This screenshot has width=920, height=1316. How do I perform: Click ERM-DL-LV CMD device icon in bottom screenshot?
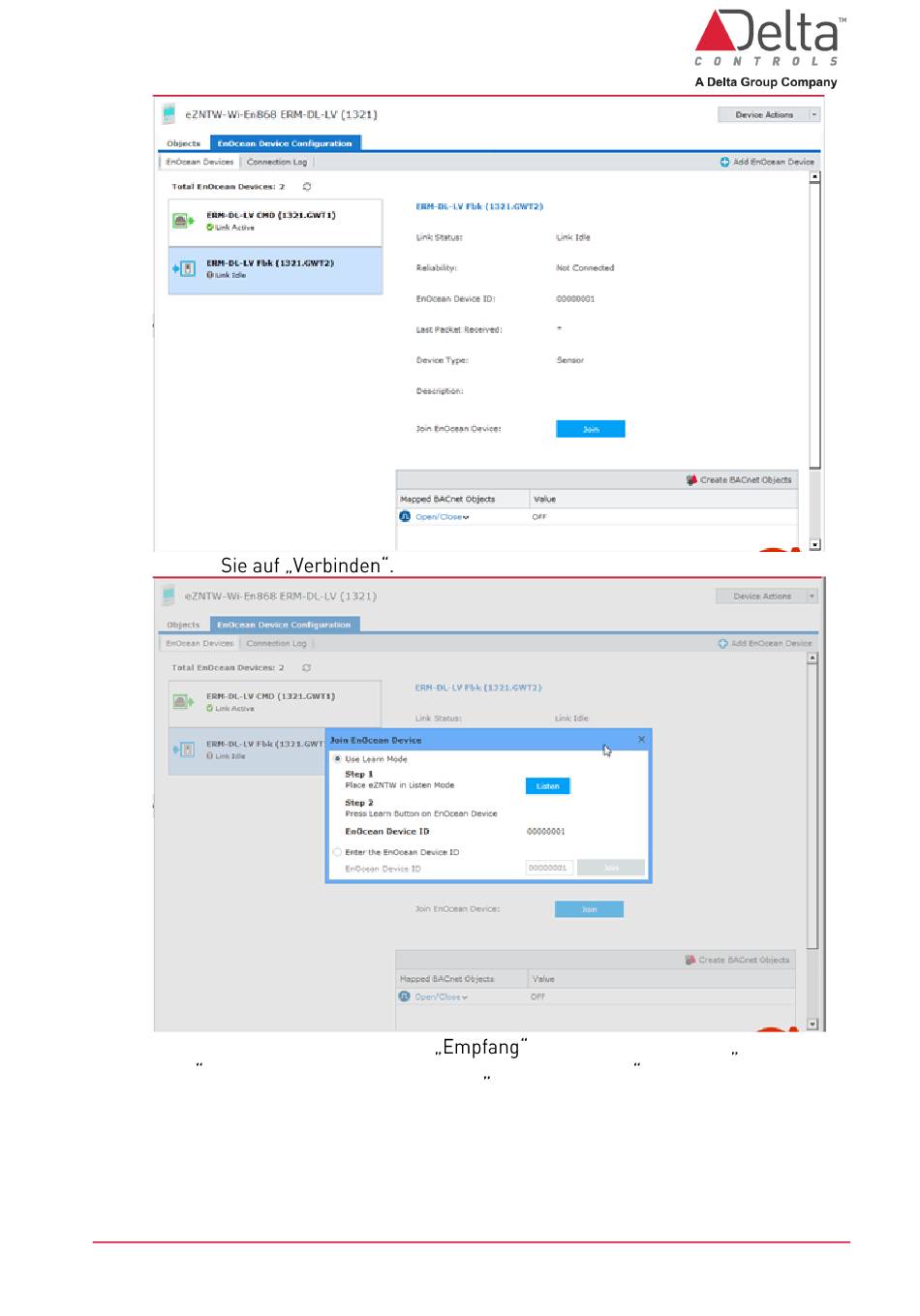tap(183, 701)
